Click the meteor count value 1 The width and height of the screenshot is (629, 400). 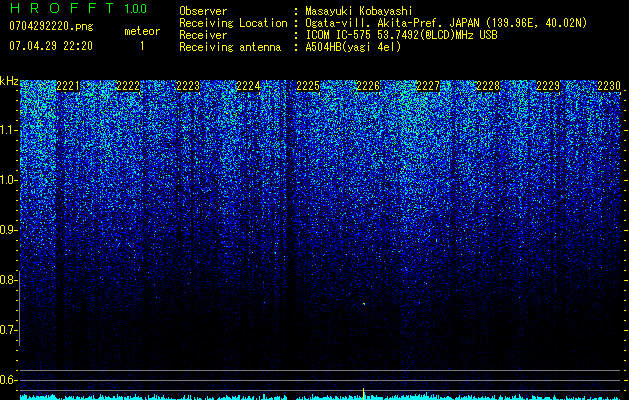(142, 46)
